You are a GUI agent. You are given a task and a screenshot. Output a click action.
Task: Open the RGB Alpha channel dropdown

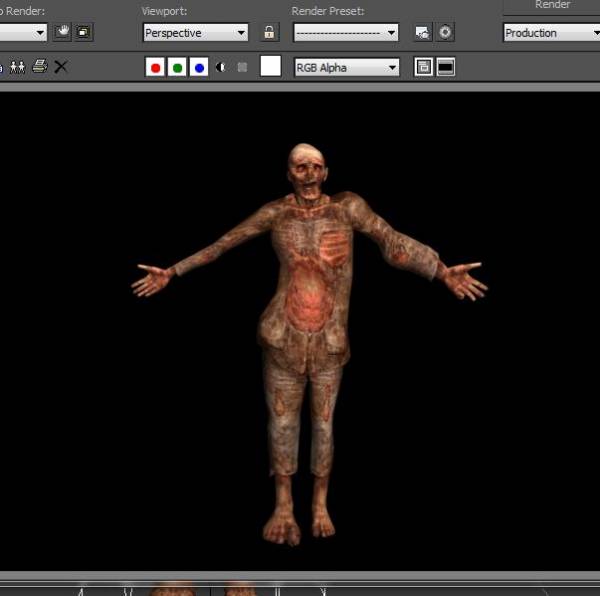point(346,67)
